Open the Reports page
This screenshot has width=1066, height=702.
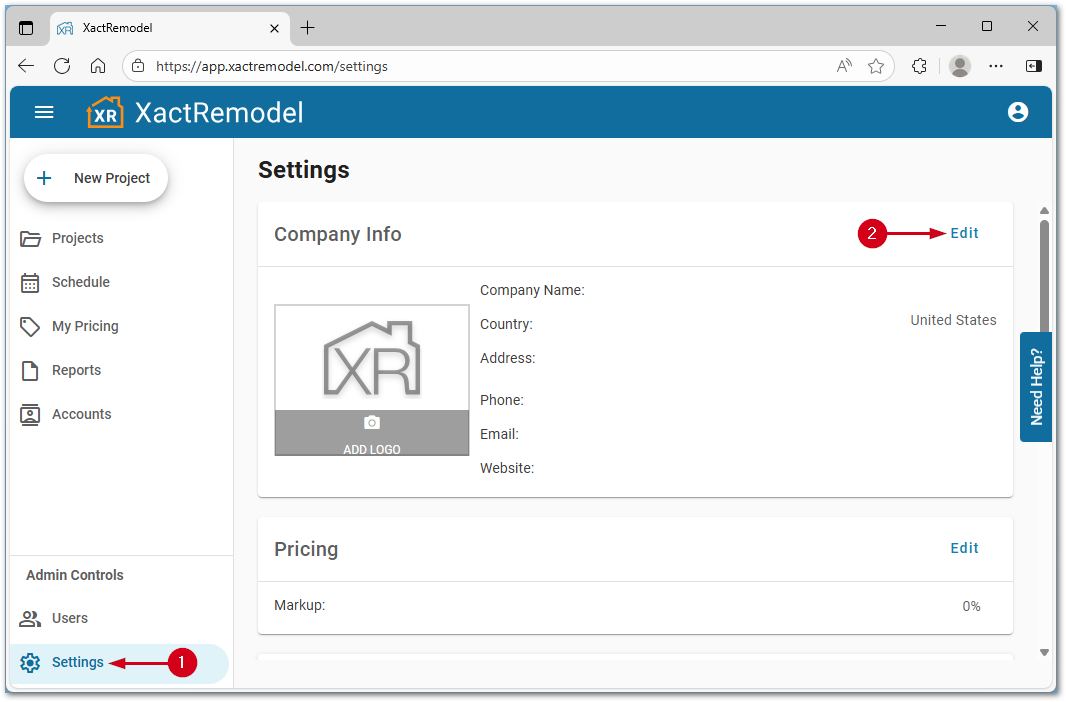[76, 370]
